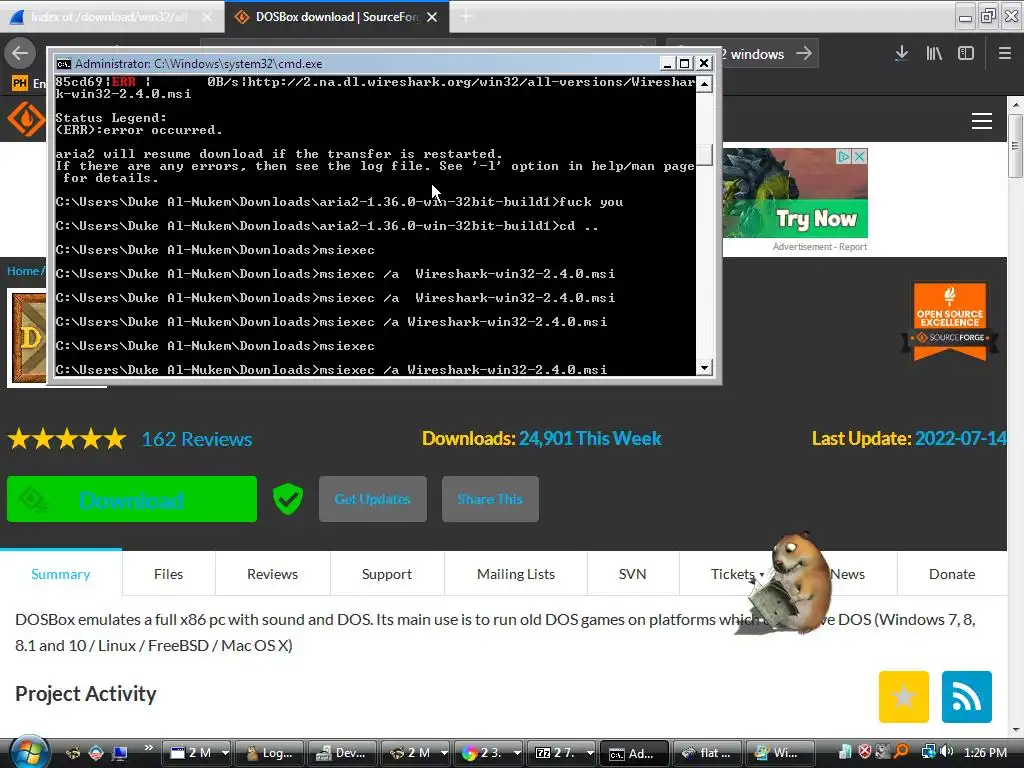This screenshot has width=1024, height=768.
Task: Click the AdChoices icon on the ad
Action: (x=844, y=157)
